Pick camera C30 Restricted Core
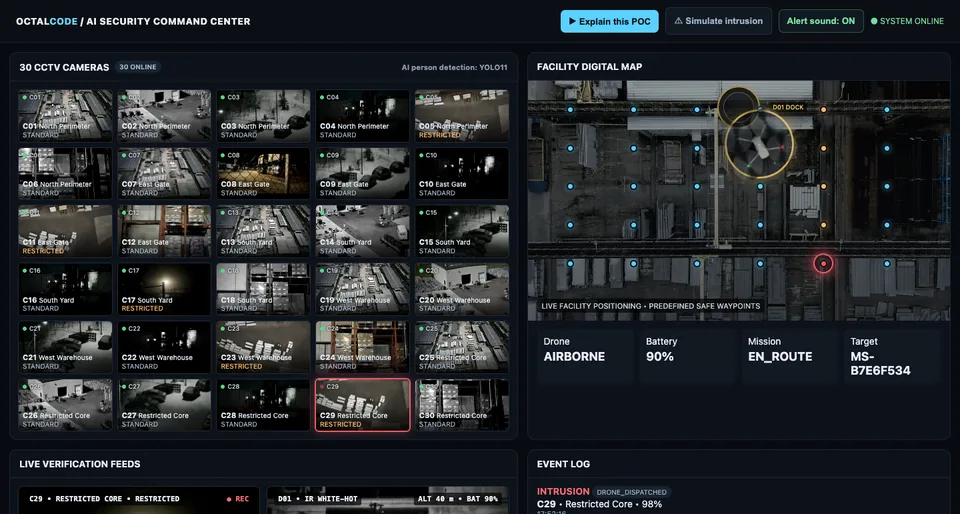 (462, 404)
